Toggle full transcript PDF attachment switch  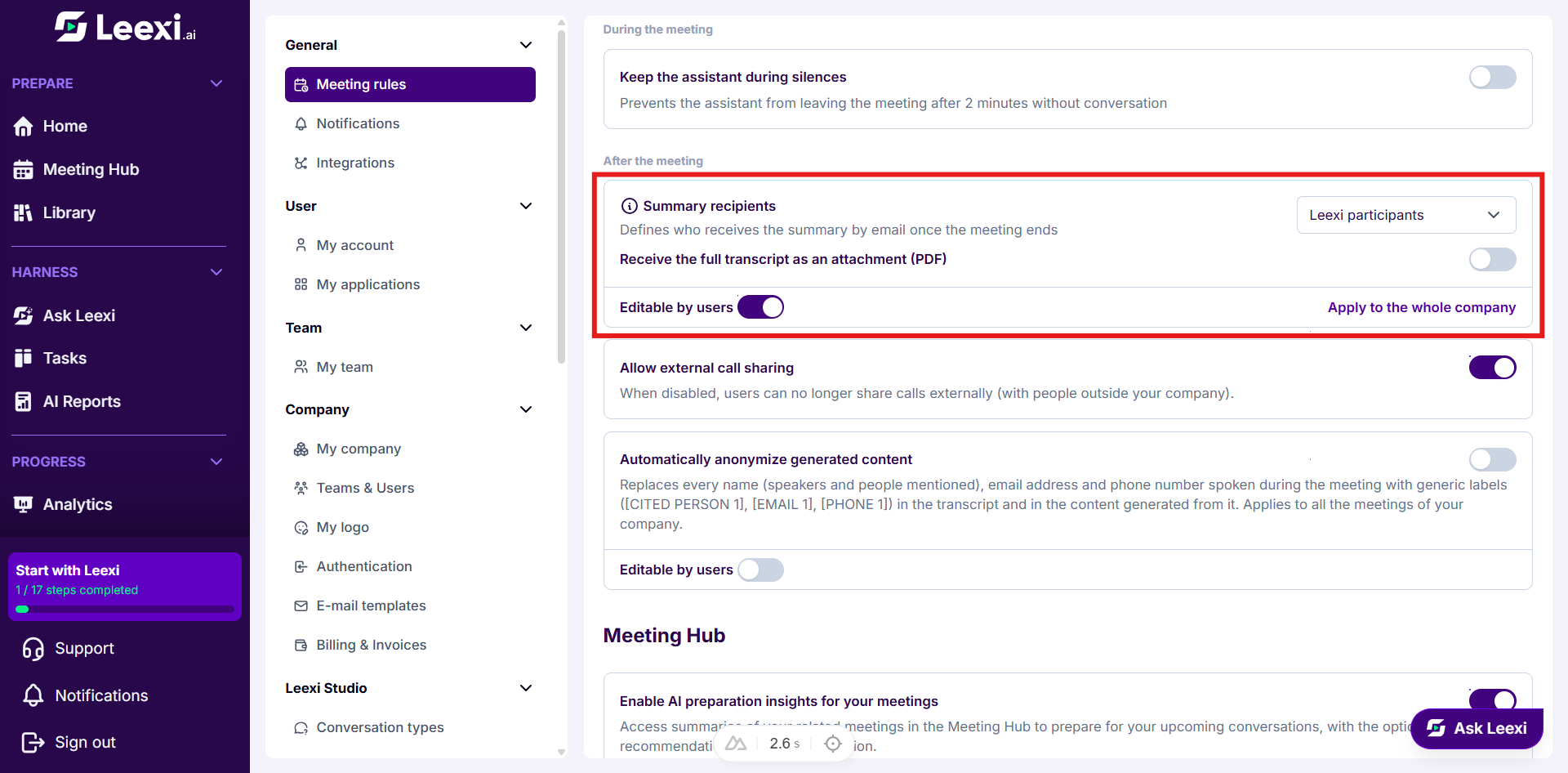click(1492, 260)
